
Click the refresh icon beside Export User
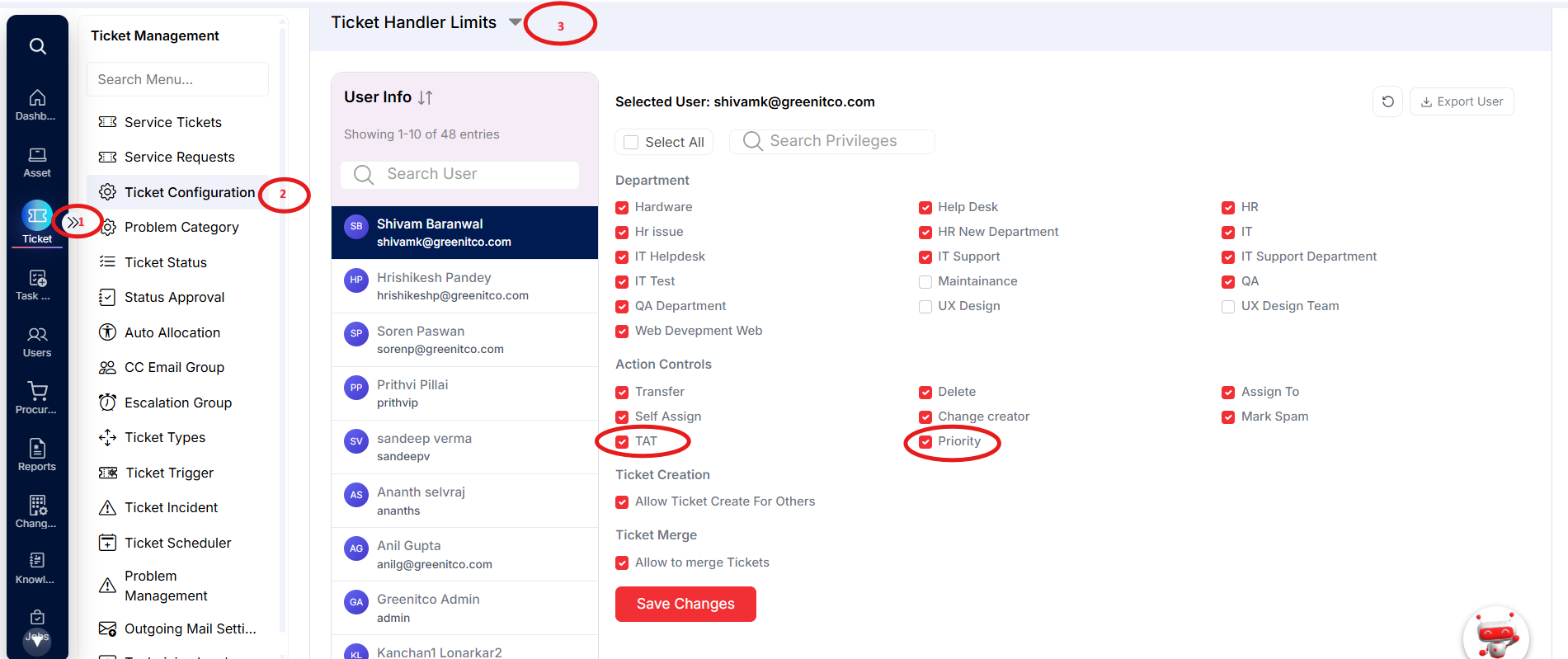tap(1388, 101)
